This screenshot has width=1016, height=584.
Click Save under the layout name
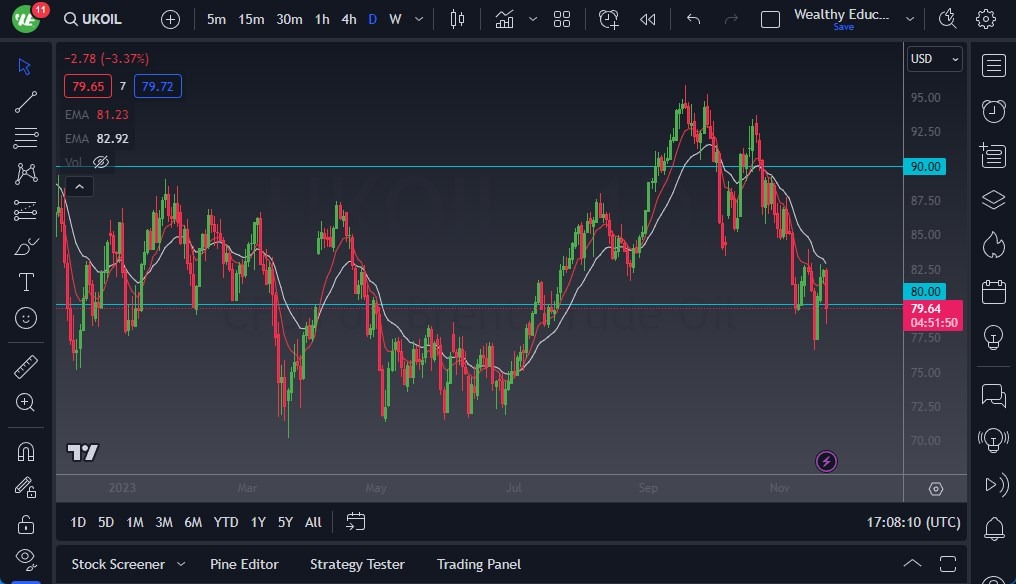point(843,27)
